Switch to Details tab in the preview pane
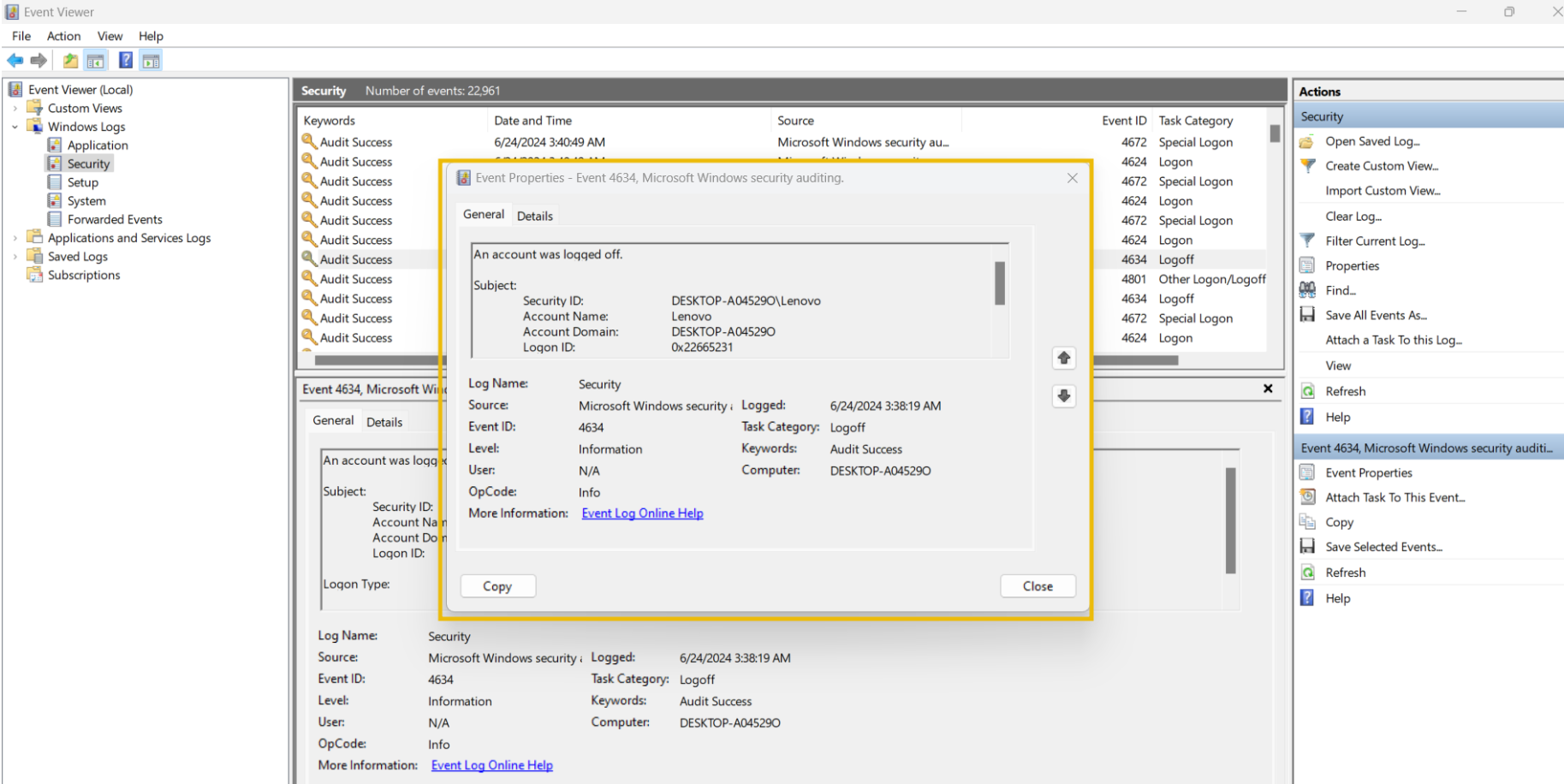This screenshot has height=784, width=1564. click(x=384, y=422)
